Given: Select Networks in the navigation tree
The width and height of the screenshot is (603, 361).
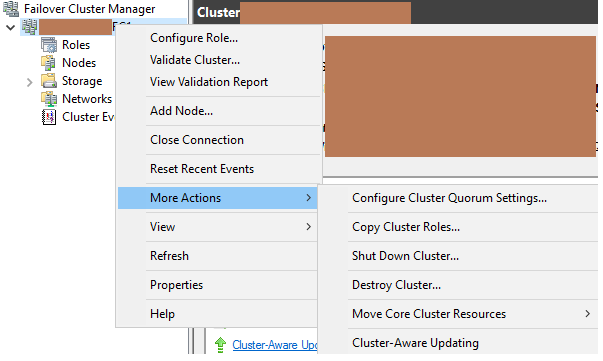Looking at the screenshot, I should (87, 99).
